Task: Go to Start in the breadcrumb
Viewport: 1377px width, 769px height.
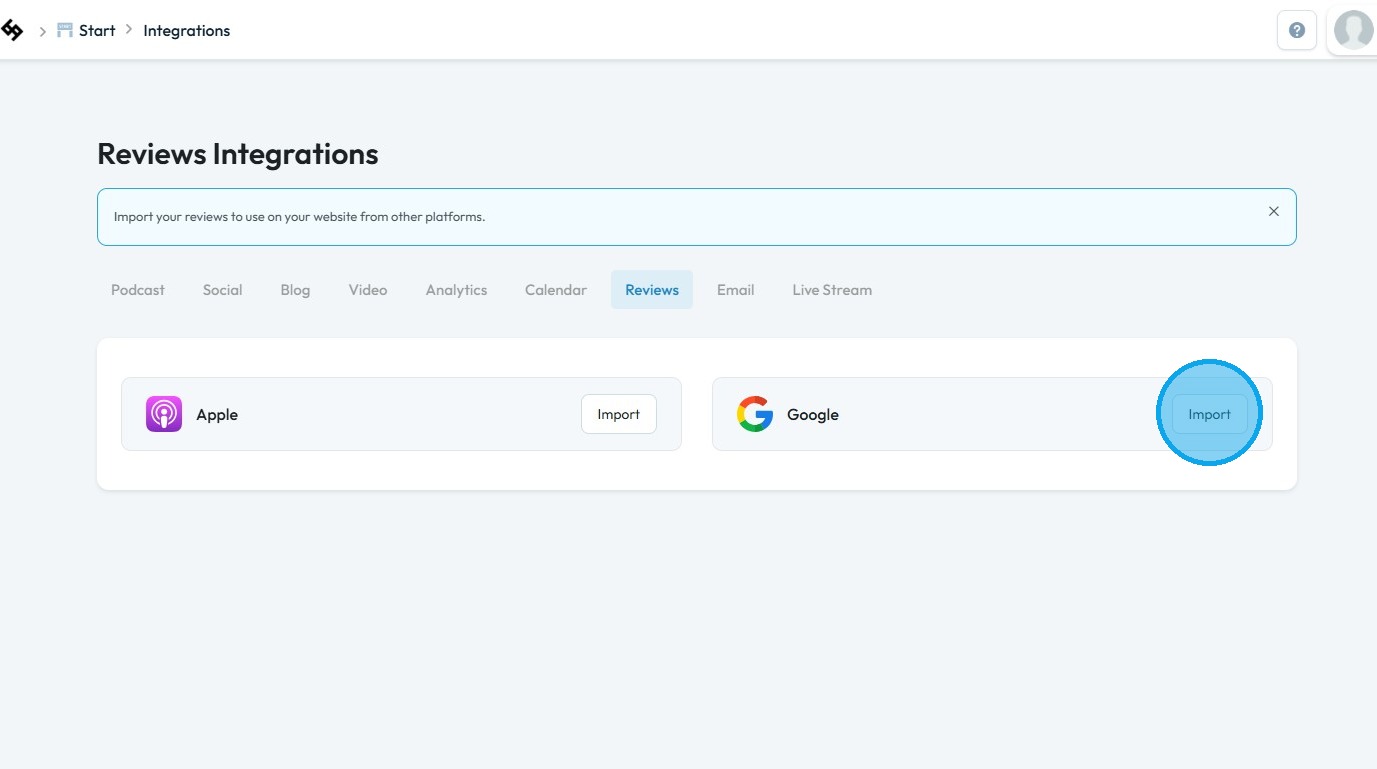Action: pyautogui.click(x=97, y=31)
